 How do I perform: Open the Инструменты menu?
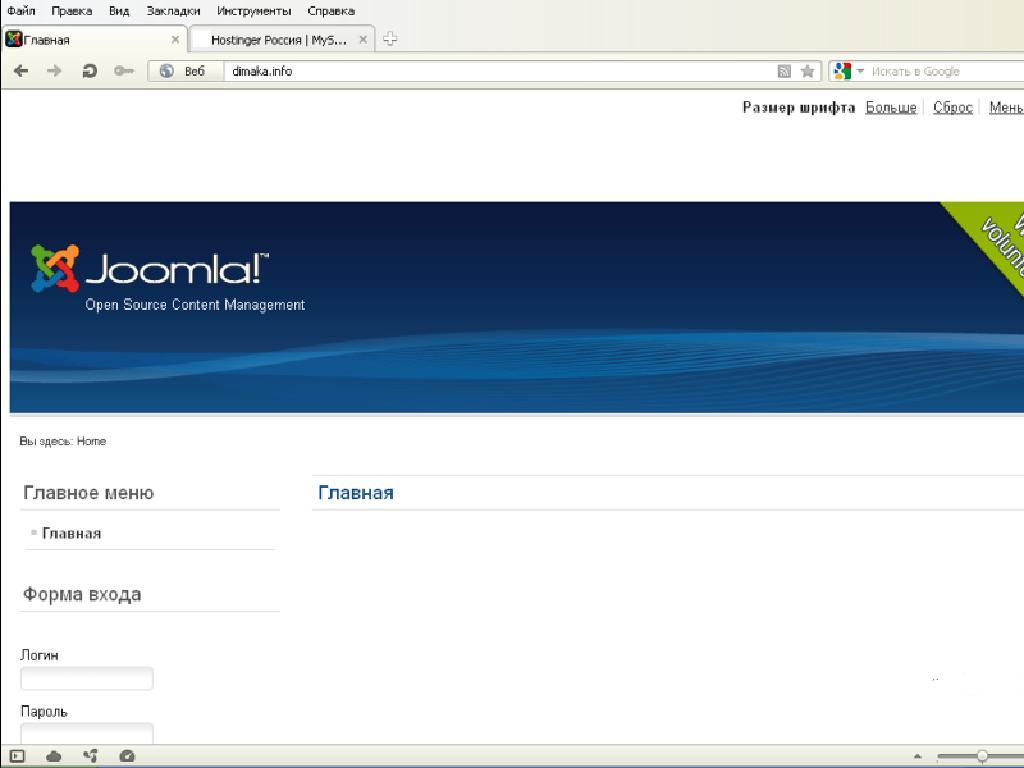(254, 11)
